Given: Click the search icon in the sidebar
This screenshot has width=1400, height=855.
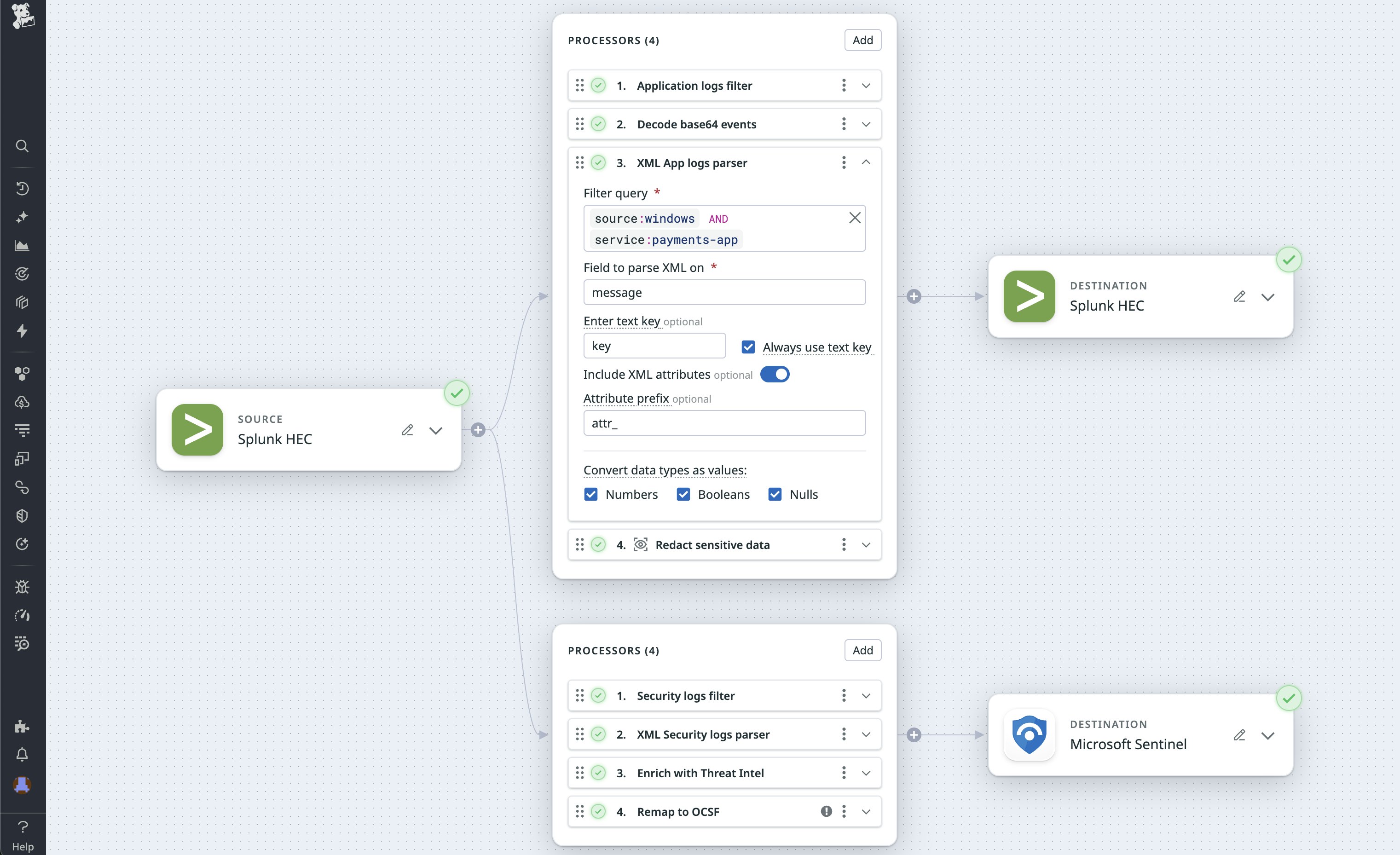Looking at the screenshot, I should (22, 146).
